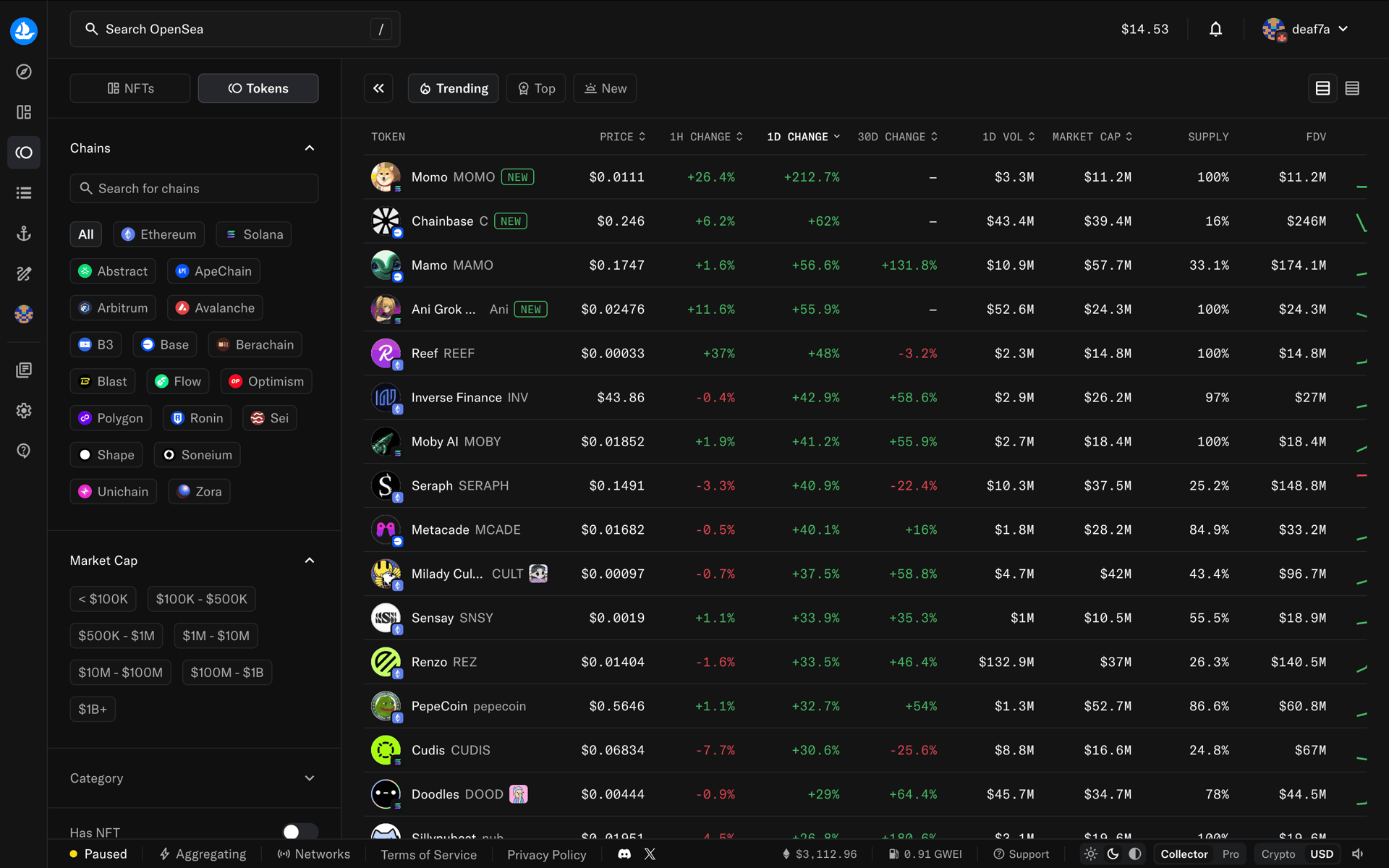Open the Discover compass icon in sidebar
1389x868 pixels.
(24, 72)
